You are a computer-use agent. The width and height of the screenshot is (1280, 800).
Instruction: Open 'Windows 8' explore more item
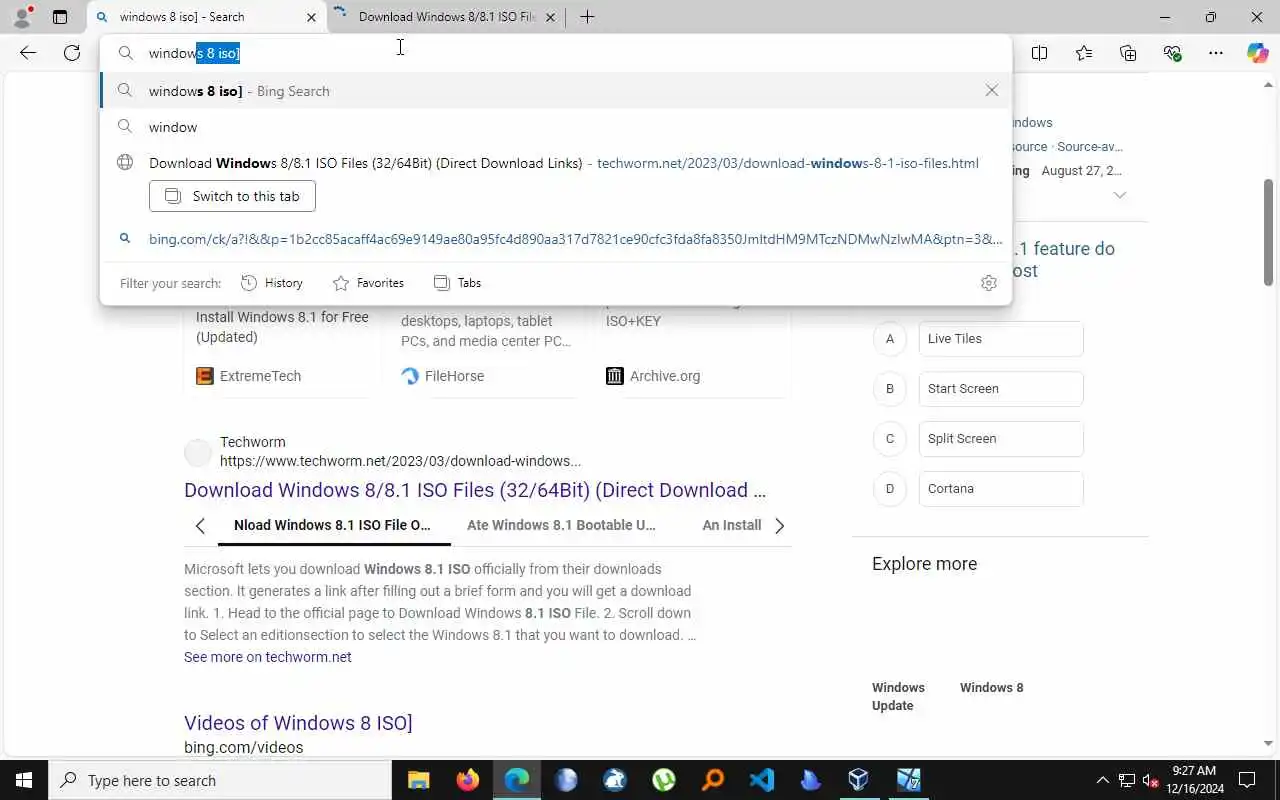pos(992,687)
